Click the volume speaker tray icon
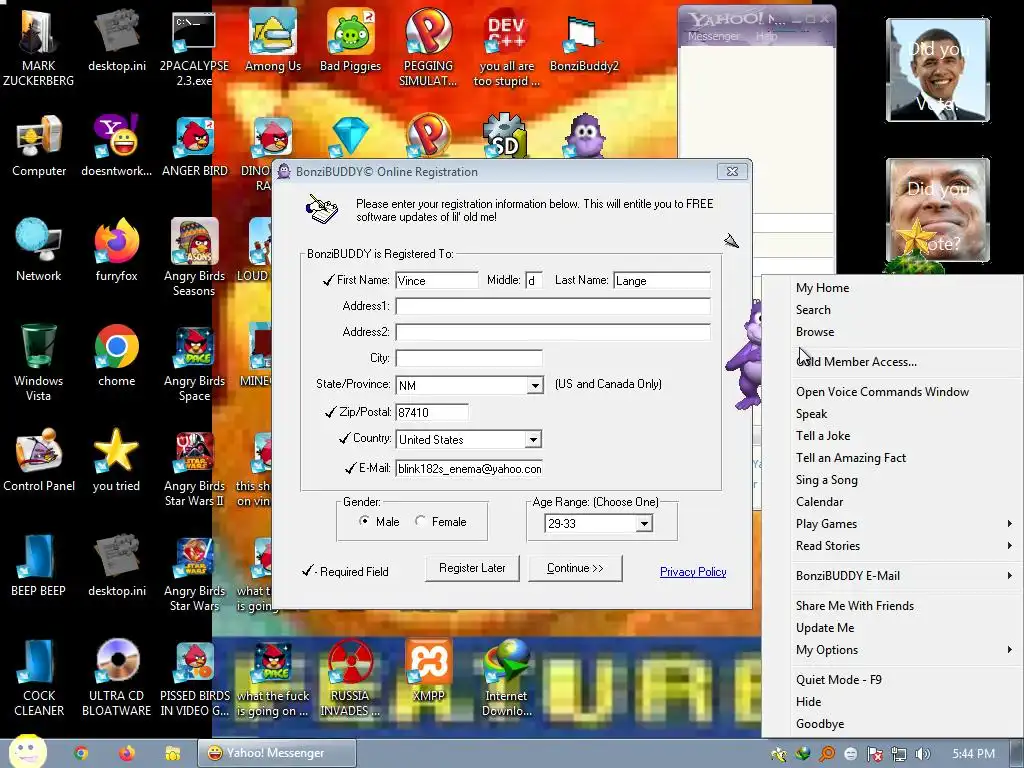This screenshot has height=768, width=1024. click(x=923, y=754)
